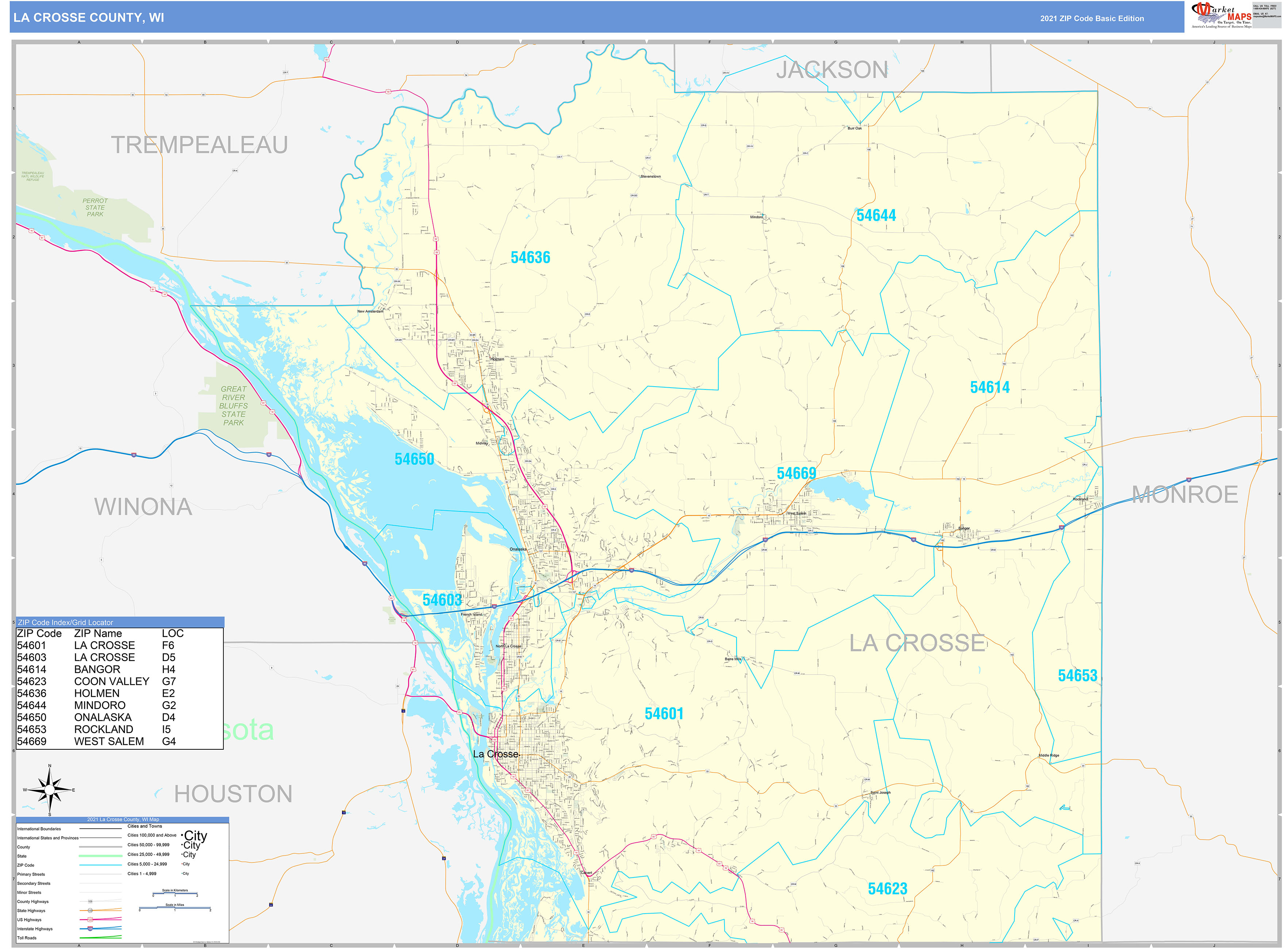Select the 54601 label on the map
The width and height of the screenshot is (1288, 949).
(665, 714)
